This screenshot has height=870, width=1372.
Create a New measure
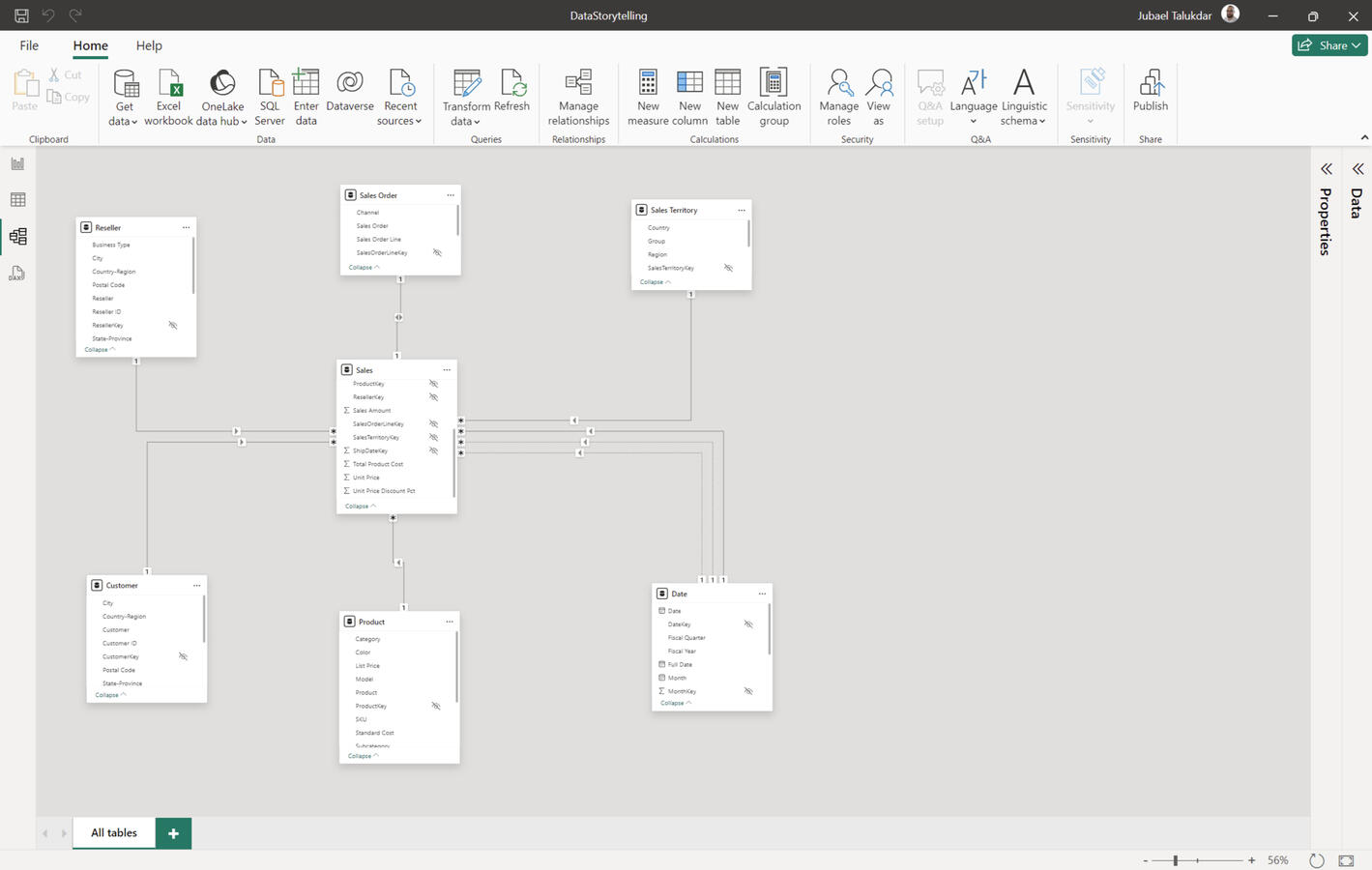648,98
